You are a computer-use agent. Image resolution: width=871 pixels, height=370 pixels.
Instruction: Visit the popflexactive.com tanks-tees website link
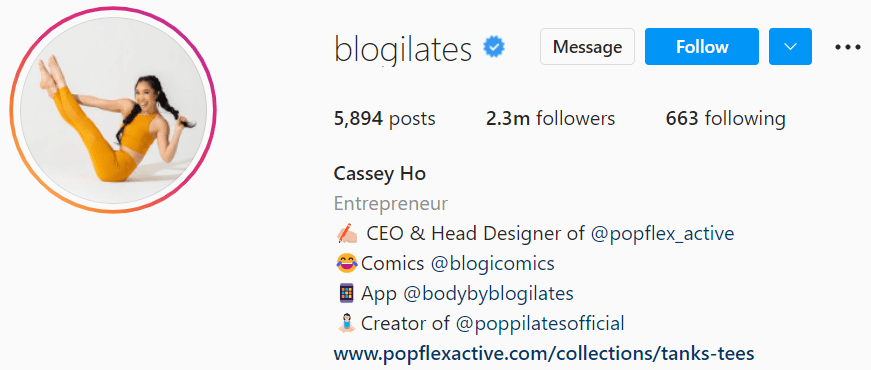click(544, 353)
